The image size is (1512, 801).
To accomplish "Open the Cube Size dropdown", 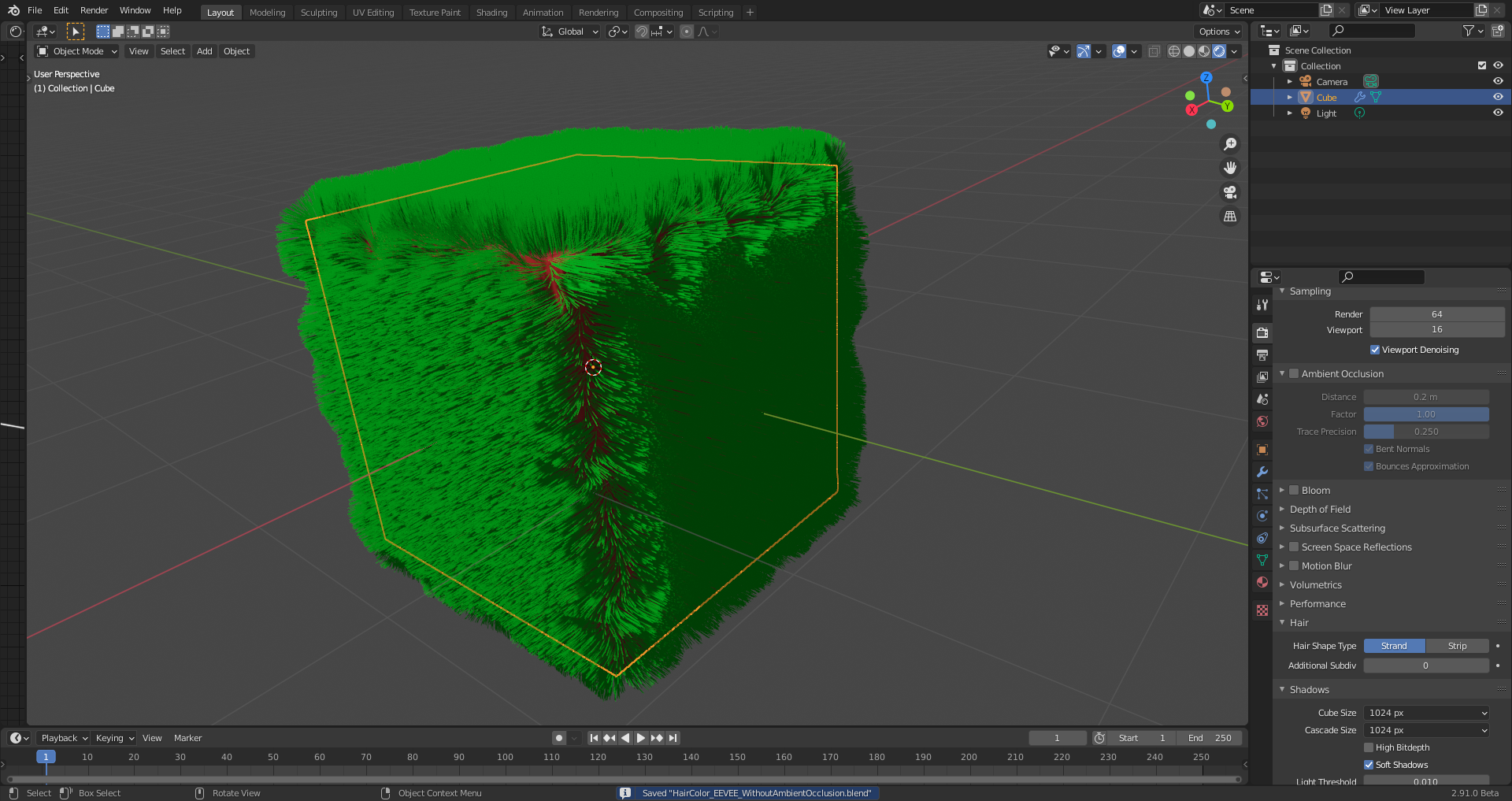I will pyautogui.click(x=1426, y=713).
